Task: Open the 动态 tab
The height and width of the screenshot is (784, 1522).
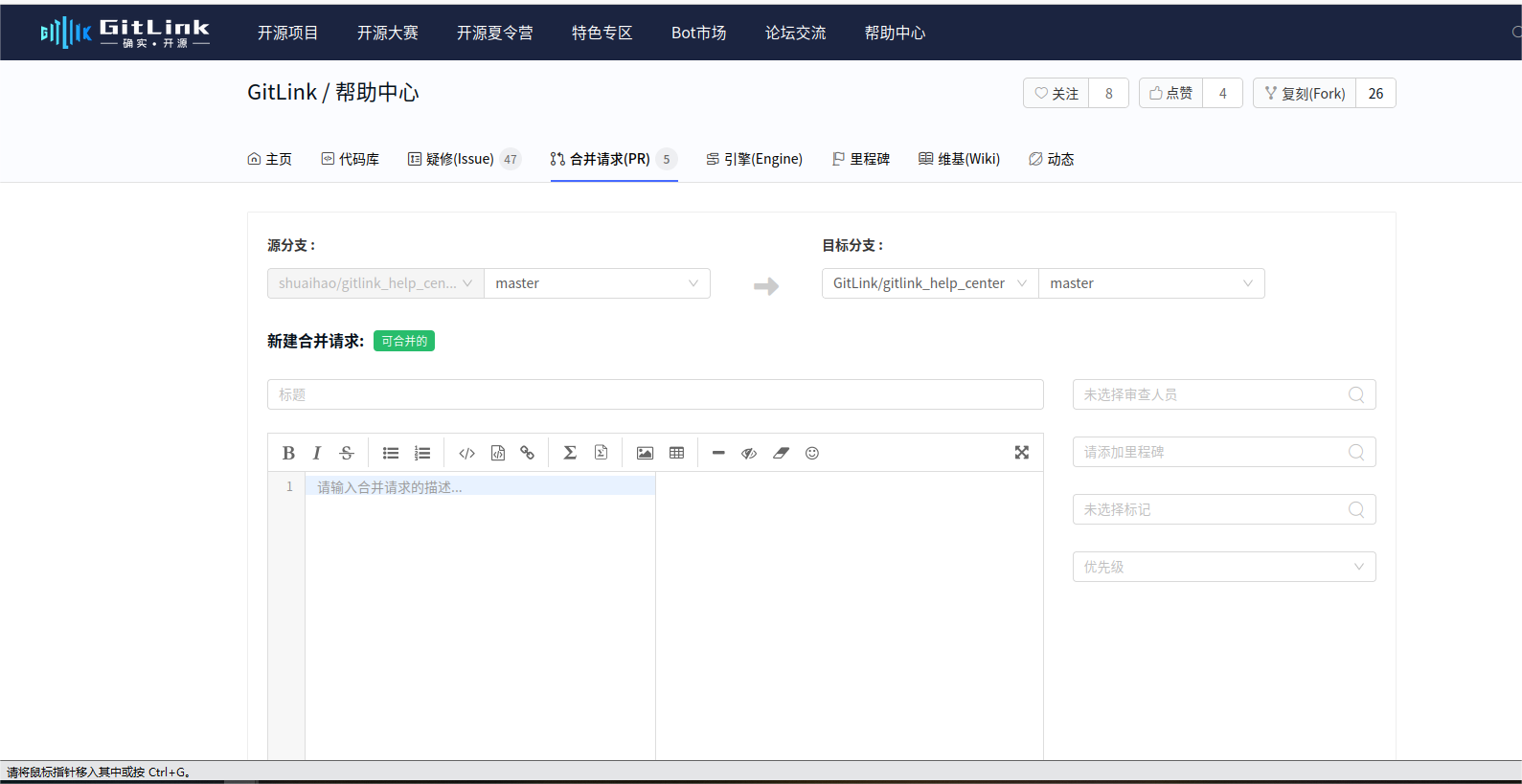Action: [1051, 159]
